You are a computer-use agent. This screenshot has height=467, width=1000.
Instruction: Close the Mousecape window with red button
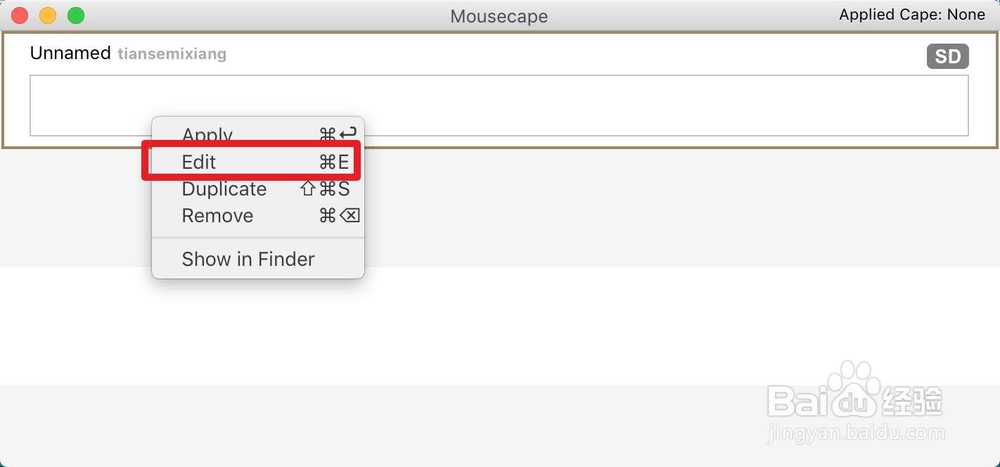point(20,15)
